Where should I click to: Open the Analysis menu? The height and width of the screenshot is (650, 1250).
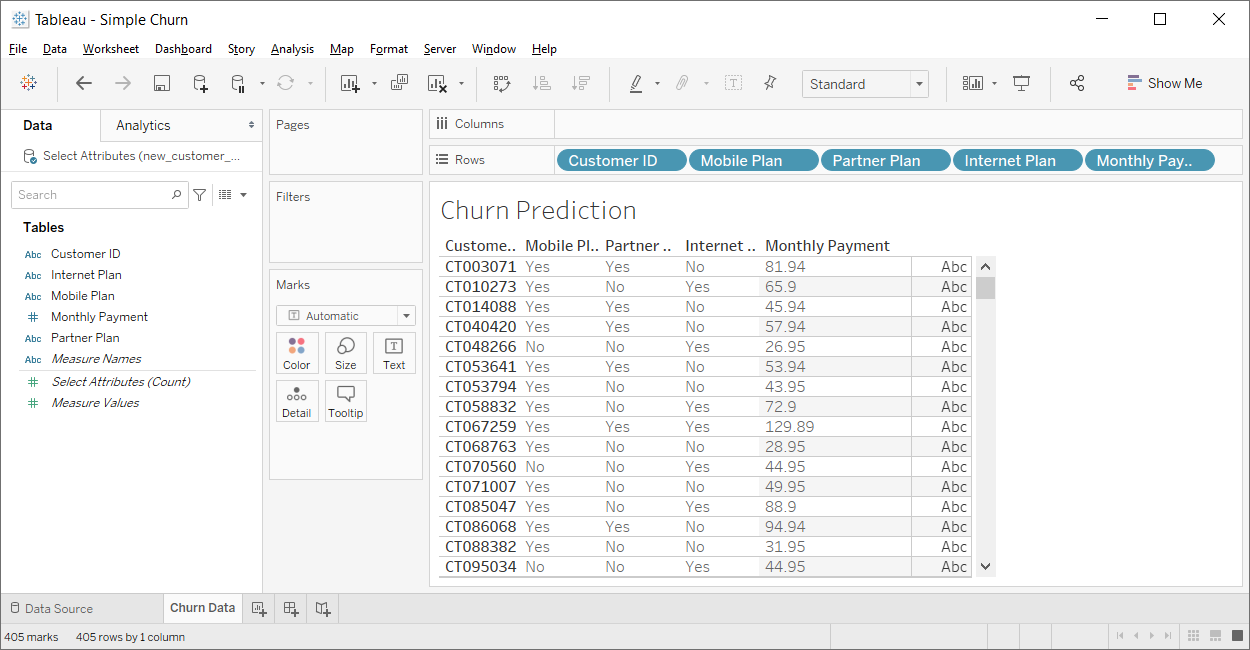(x=292, y=49)
